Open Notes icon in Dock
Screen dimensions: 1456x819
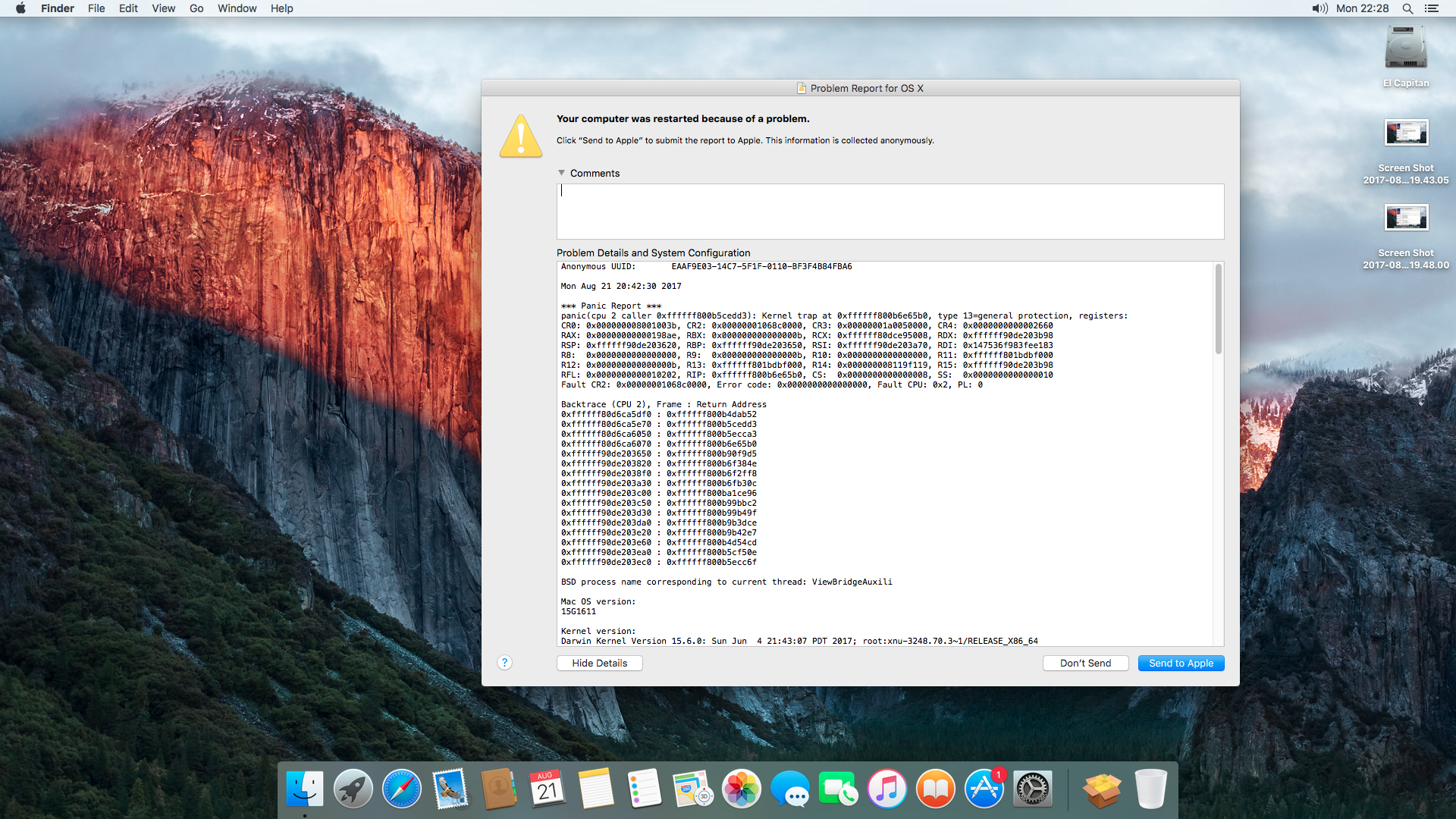click(x=596, y=789)
